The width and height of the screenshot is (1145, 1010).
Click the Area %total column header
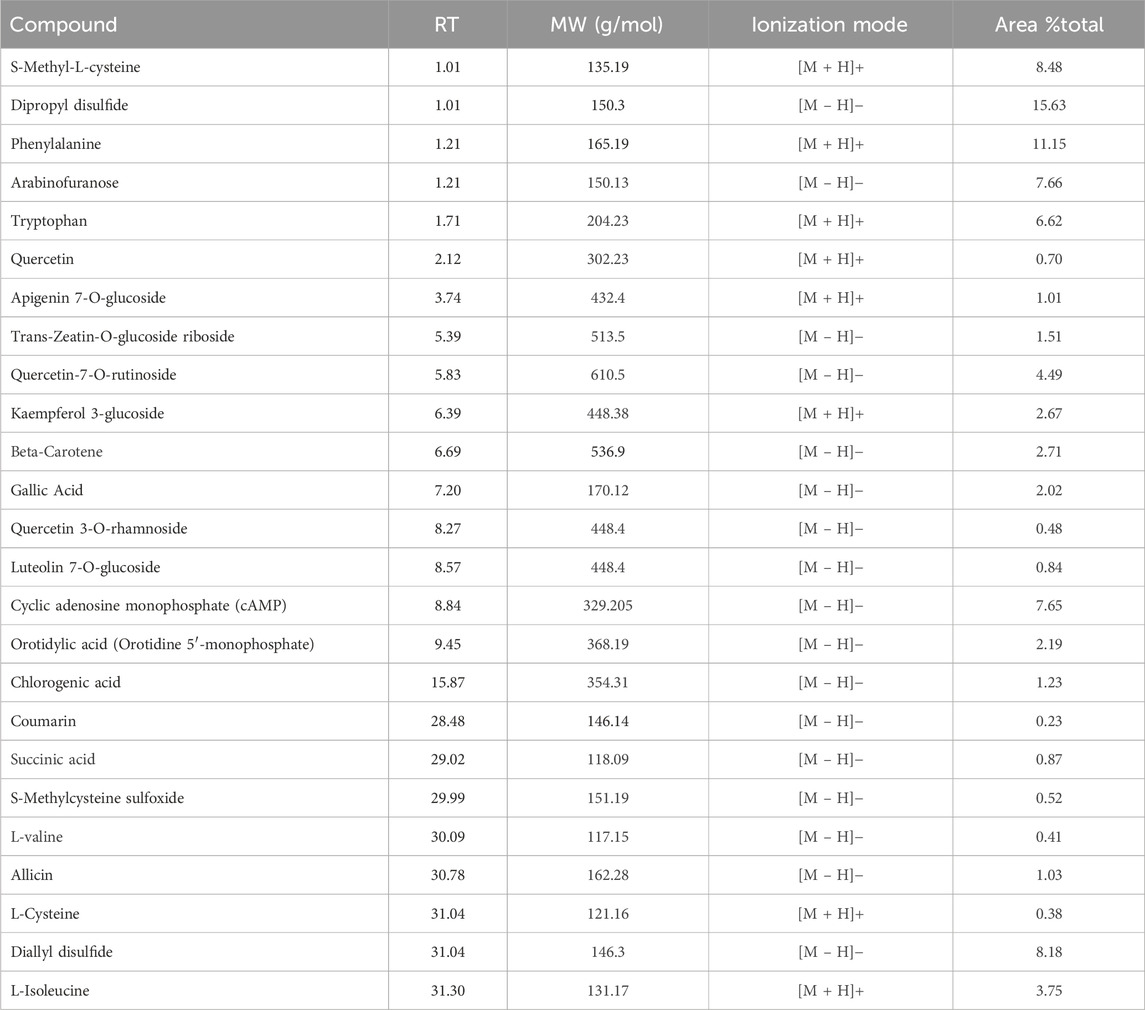1048,25
